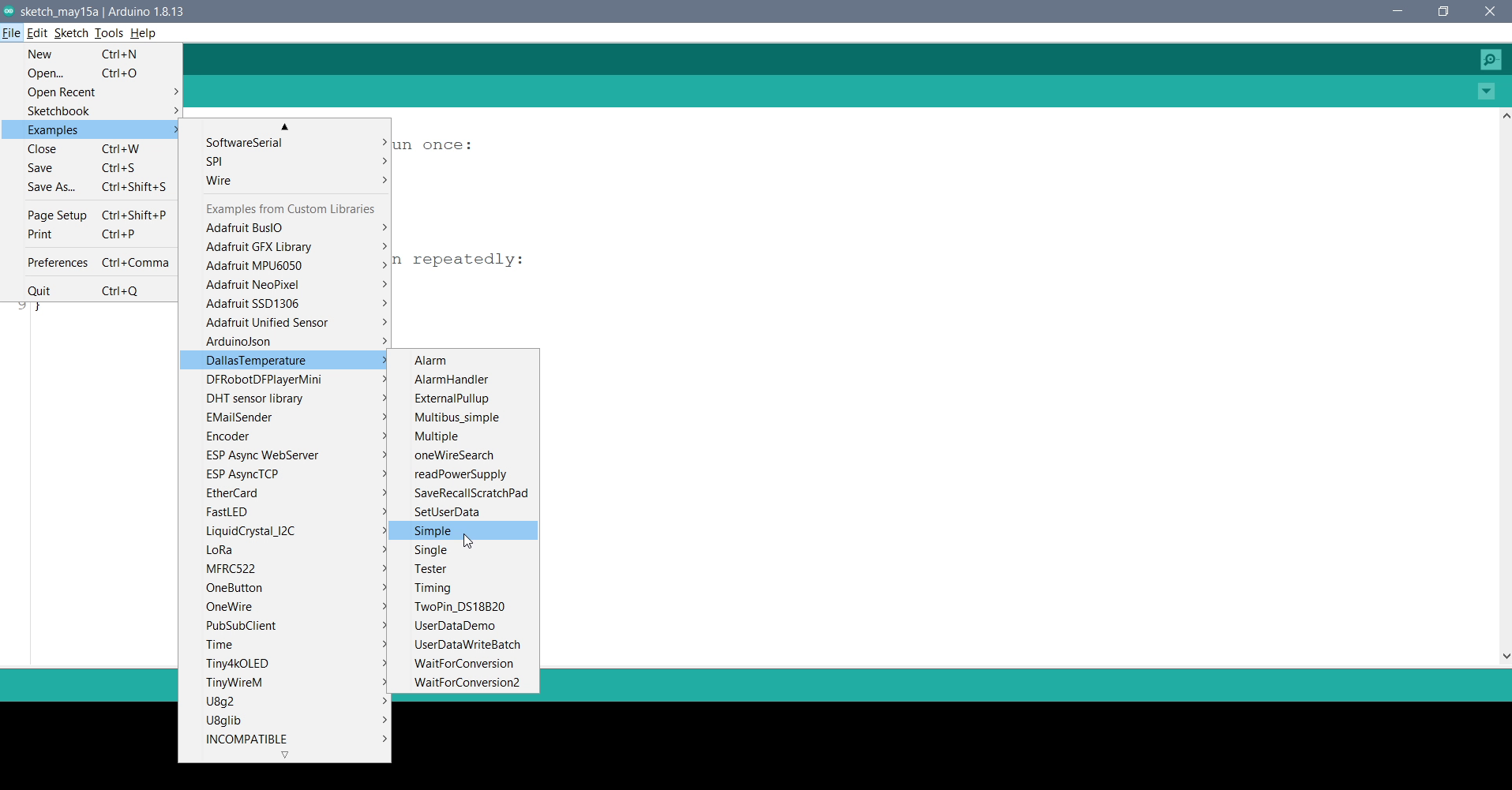Expand Adafruit GFX Library examples
Image resolution: width=1512 pixels, height=790 pixels.
(x=285, y=247)
